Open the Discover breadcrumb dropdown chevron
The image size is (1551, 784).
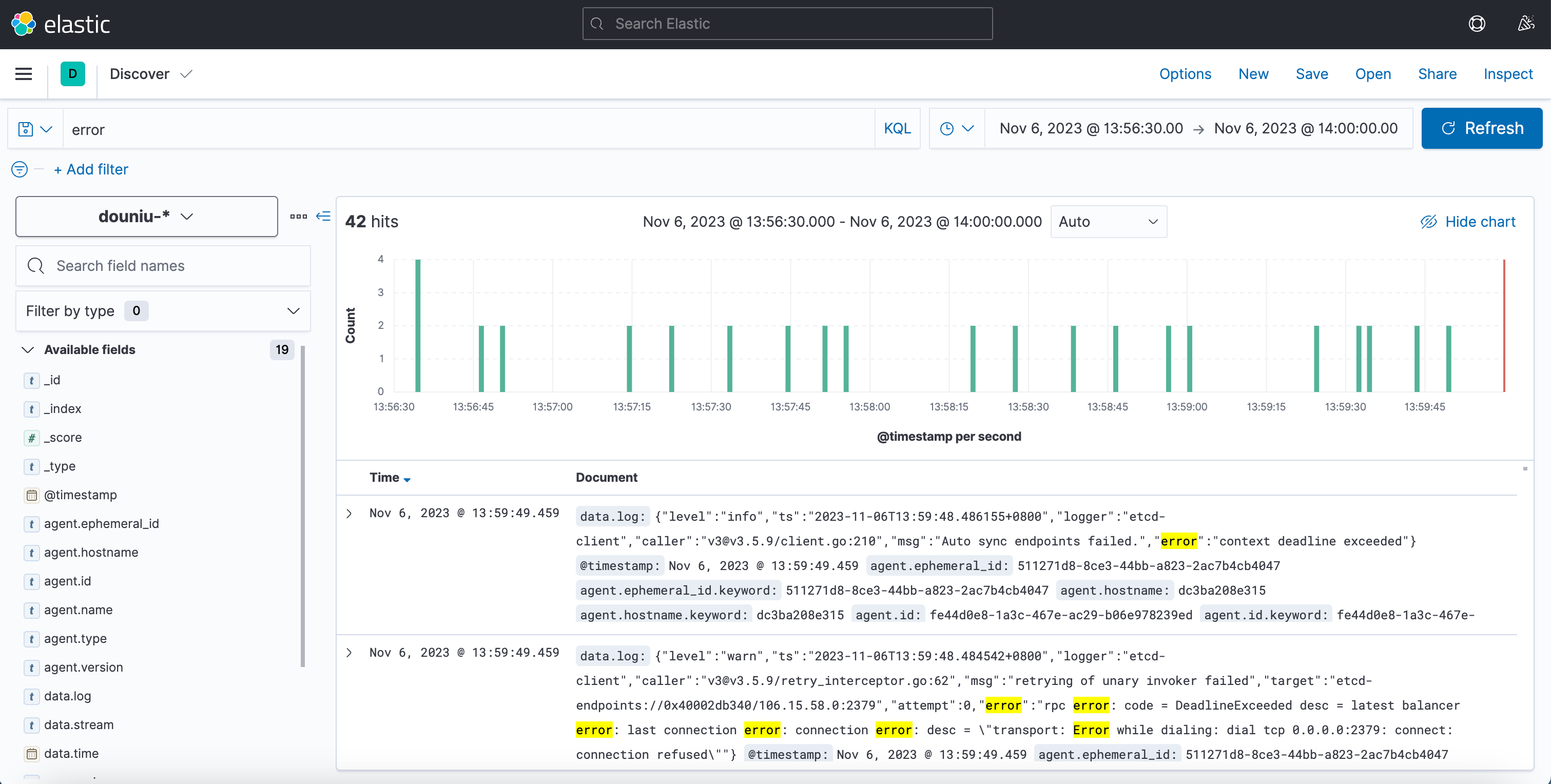coord(187,74)
